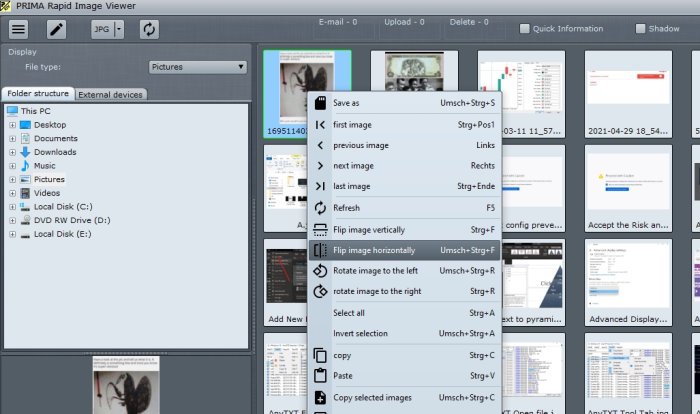Expand the Local Disk (C:) tree node
700x414 pixels.
point(12,207)
